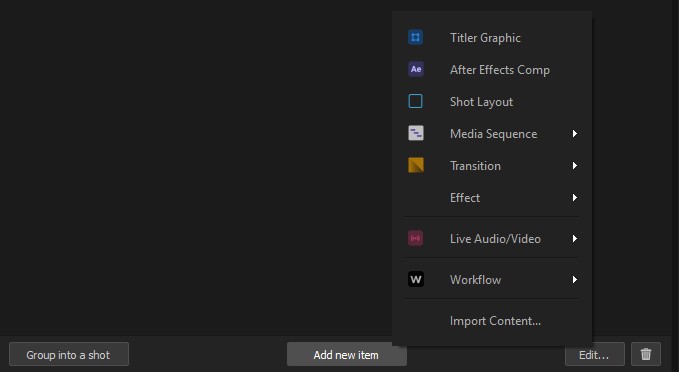
Task: Click the Titler Graphic icon
Action: 415,37
